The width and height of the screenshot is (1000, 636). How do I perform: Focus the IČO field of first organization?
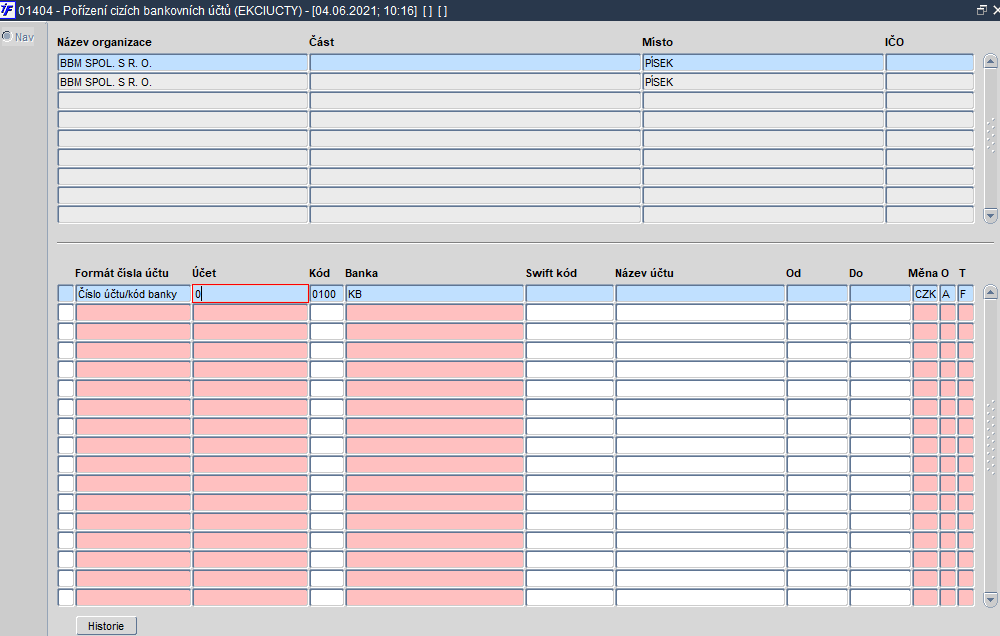pyautogui.click(x=930, y=63)
